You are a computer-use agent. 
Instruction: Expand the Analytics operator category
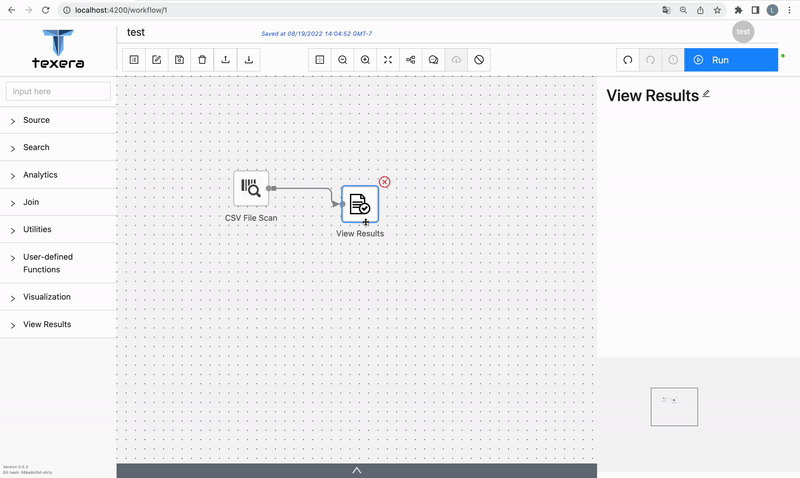[x=58, y=175]
